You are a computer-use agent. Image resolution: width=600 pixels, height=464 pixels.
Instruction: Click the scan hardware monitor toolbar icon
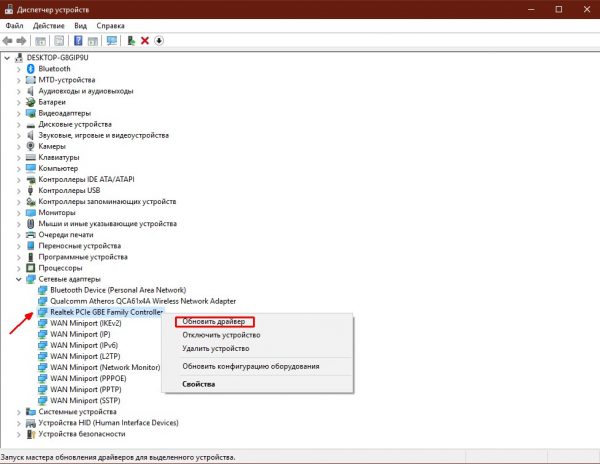(112, 41)
